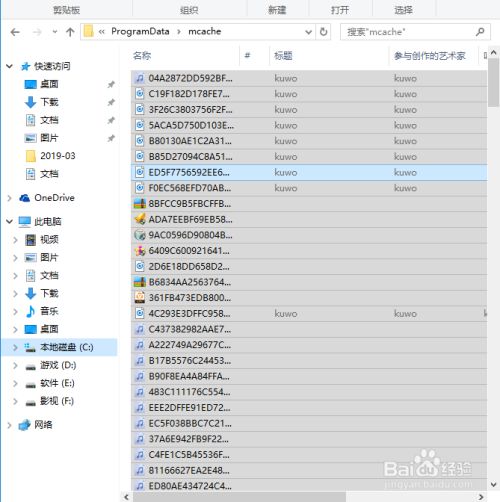Focus the mcache search box
The width and height of the screenshot is (500, 502).
click(x=415, y=32)
